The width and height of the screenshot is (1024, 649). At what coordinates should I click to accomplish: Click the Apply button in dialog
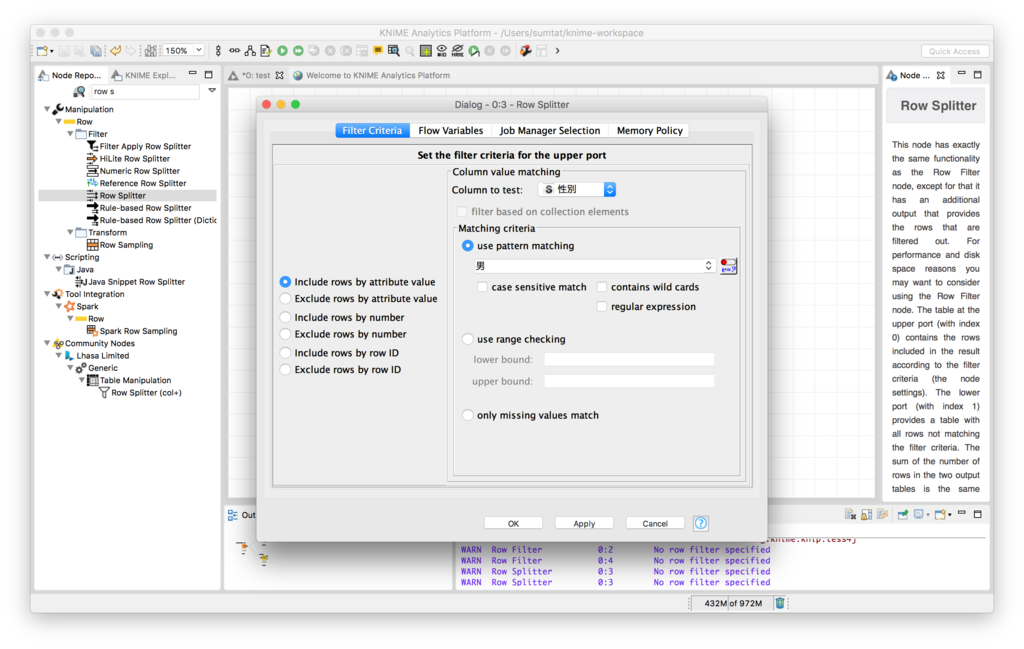click(584, 524)
